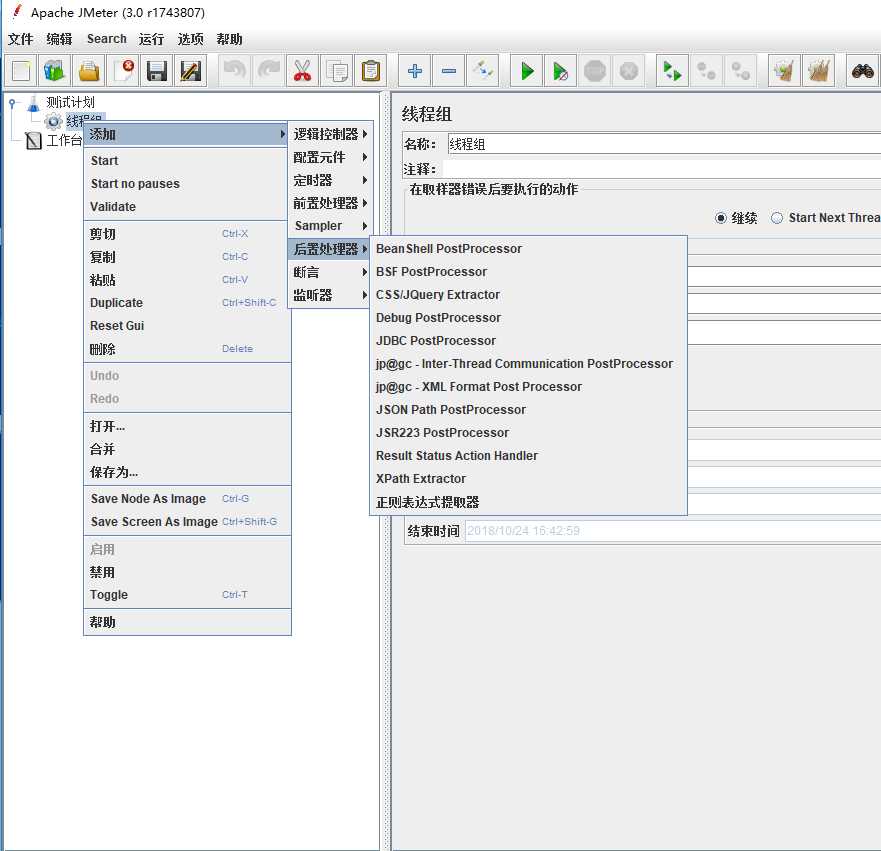Open the 编辑 menu
The image size is (881, 851).
click(x=60, y=39)
